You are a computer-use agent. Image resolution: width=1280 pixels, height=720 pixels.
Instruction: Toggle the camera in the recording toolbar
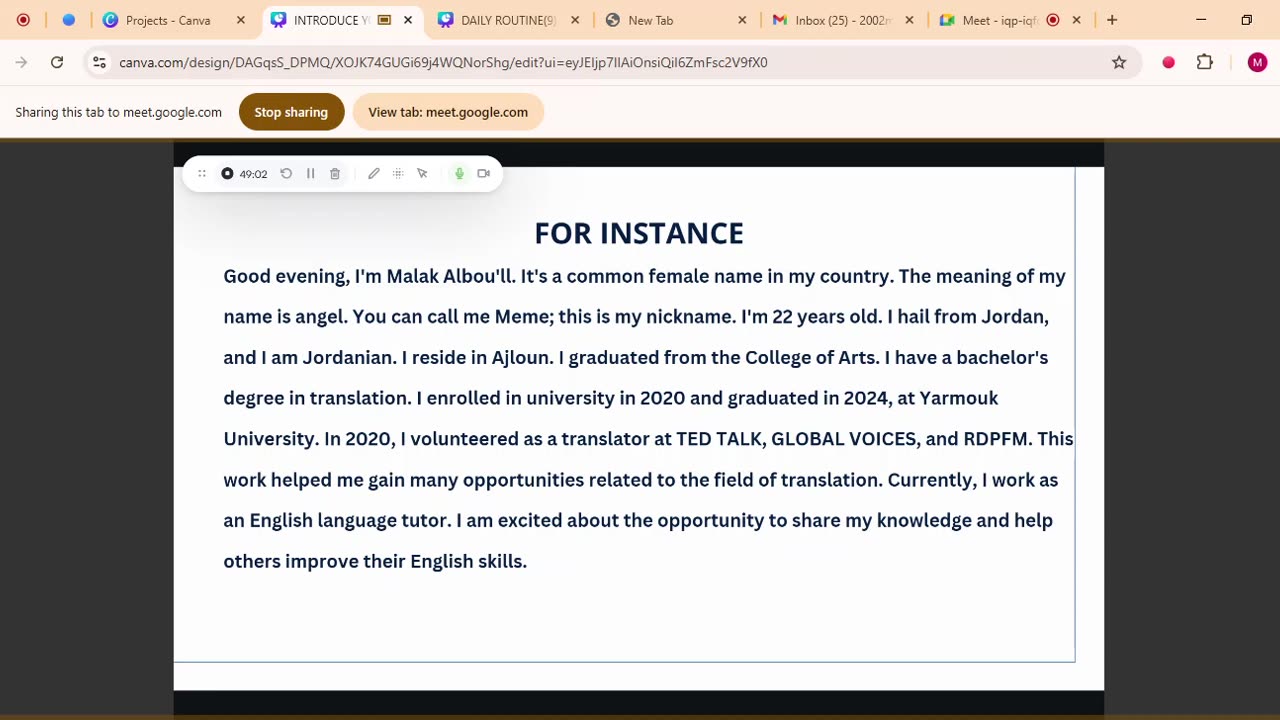pos(484,174)
